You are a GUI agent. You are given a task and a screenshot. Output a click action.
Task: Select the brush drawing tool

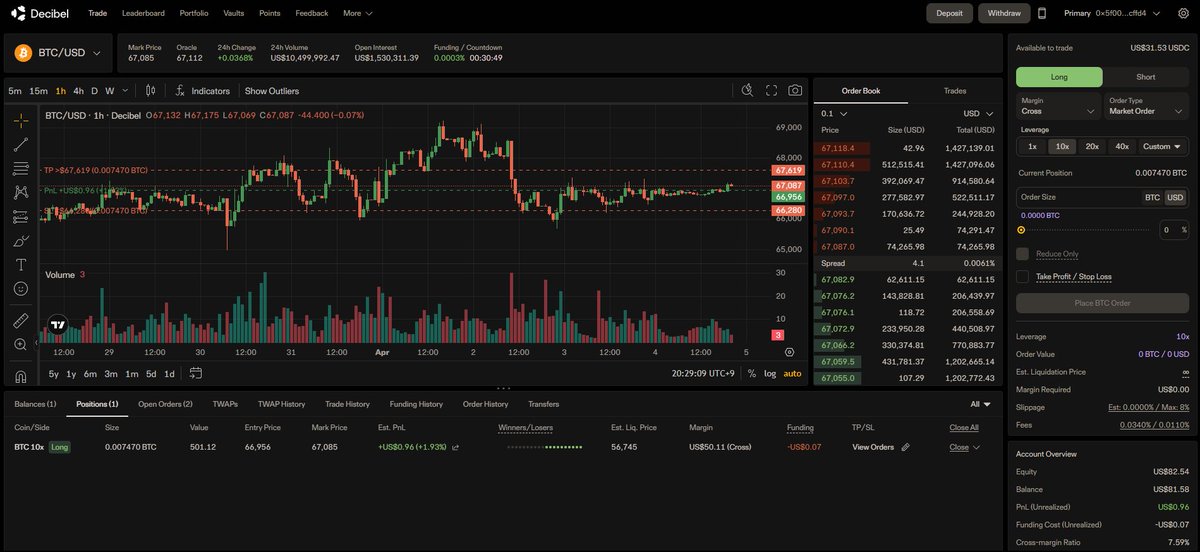coord(21,240)
